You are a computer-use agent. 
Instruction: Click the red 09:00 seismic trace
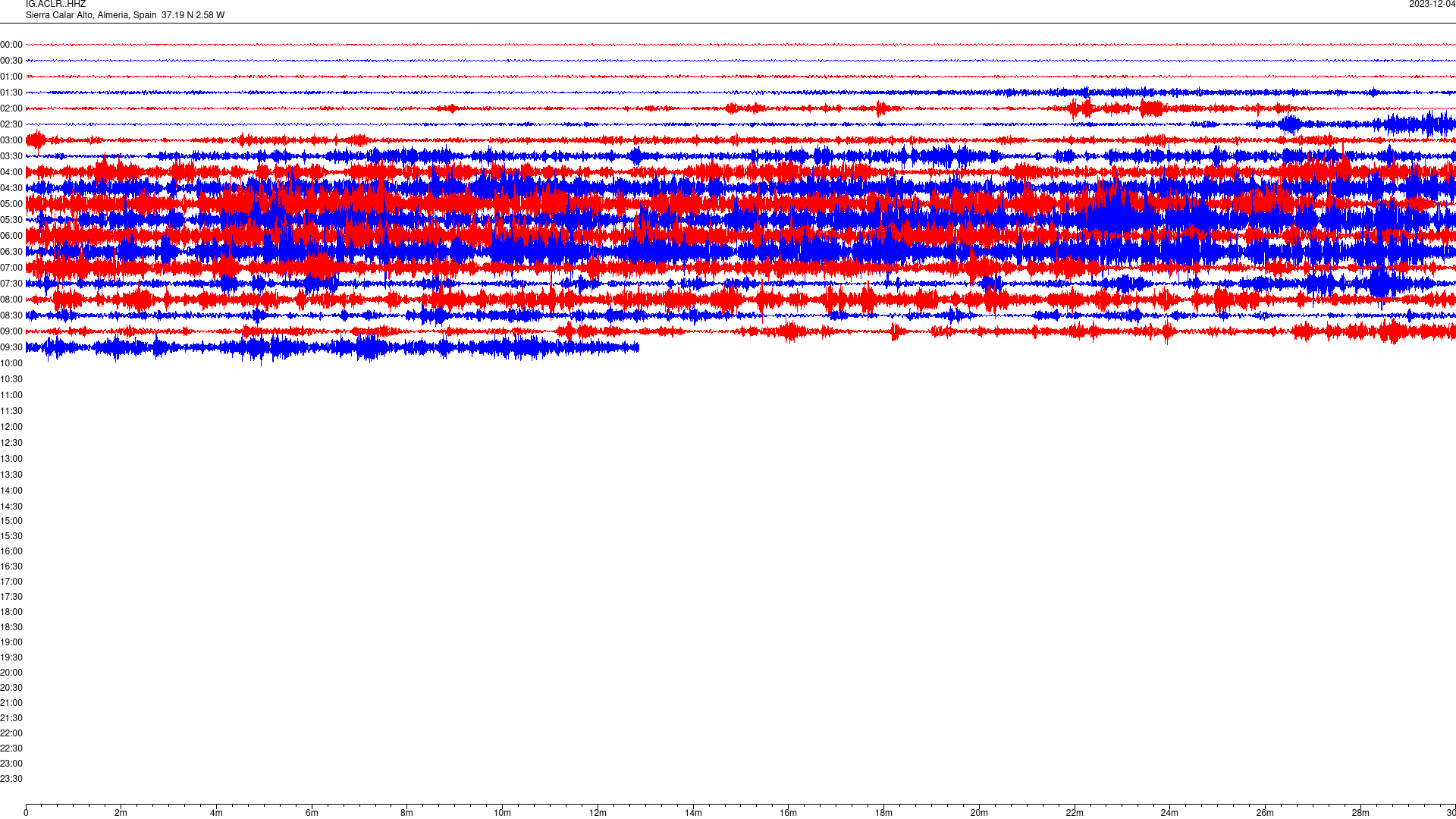[x=741, y=331]
